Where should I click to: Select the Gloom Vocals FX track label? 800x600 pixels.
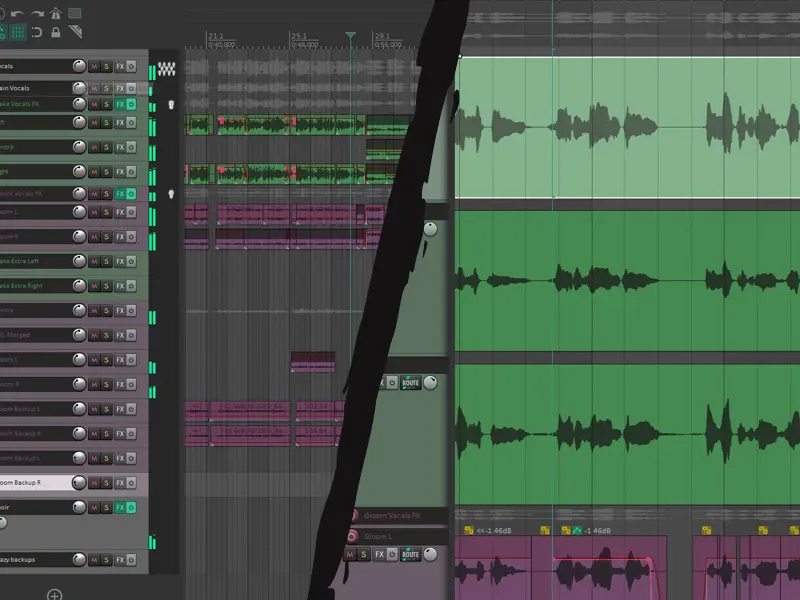click(394, 515)
